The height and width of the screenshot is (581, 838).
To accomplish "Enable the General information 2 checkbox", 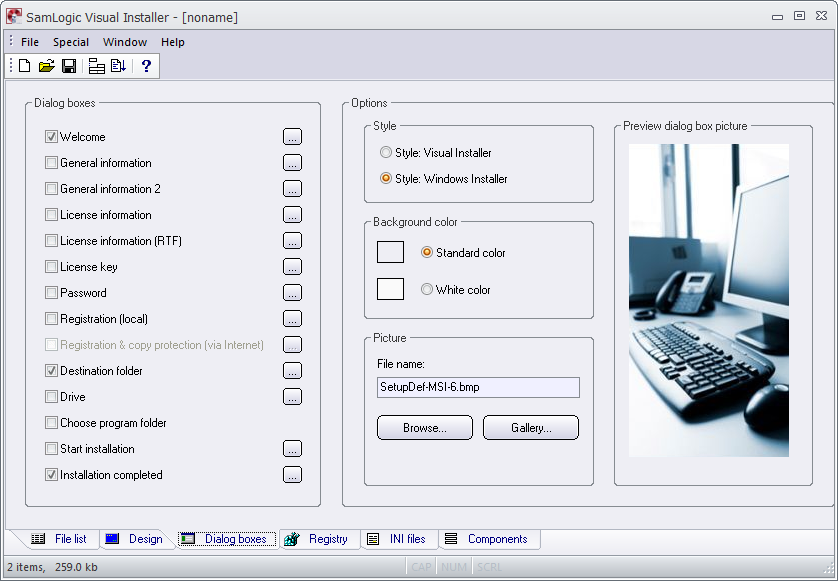I will pyautogui.click(x=51, y=189).
